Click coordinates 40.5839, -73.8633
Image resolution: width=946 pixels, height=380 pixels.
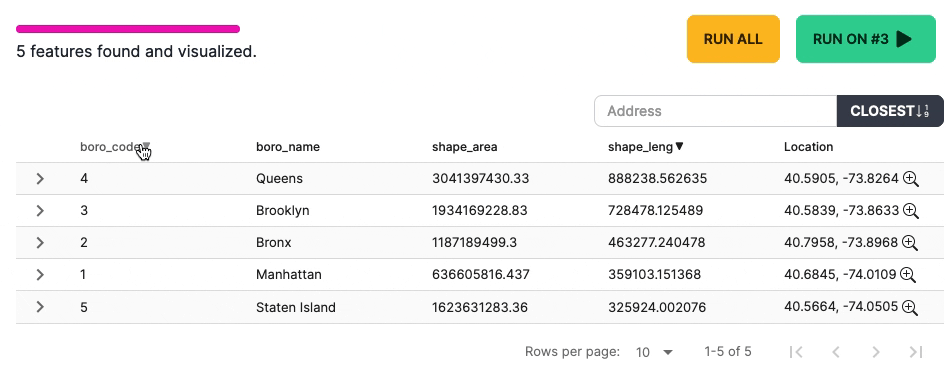pyautogui.click(x=842, y=211)
